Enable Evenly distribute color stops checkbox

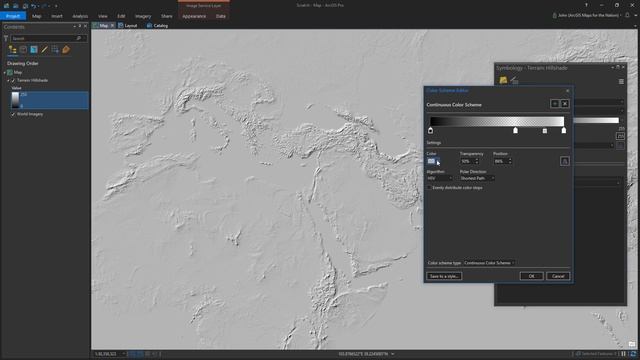tap(429, 188)
